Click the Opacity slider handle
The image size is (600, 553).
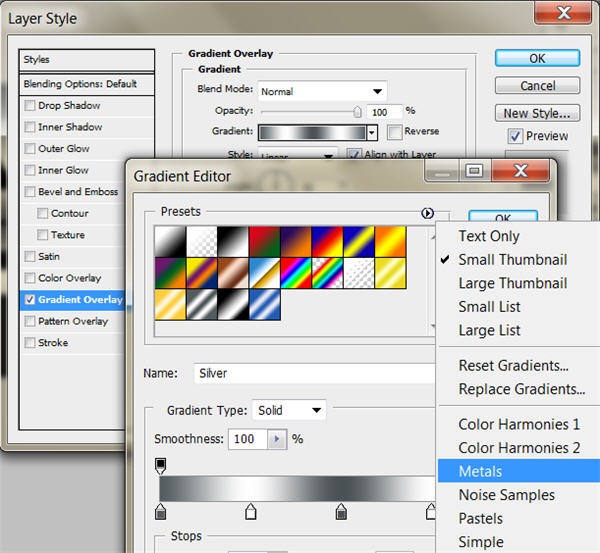click(358, 111)
